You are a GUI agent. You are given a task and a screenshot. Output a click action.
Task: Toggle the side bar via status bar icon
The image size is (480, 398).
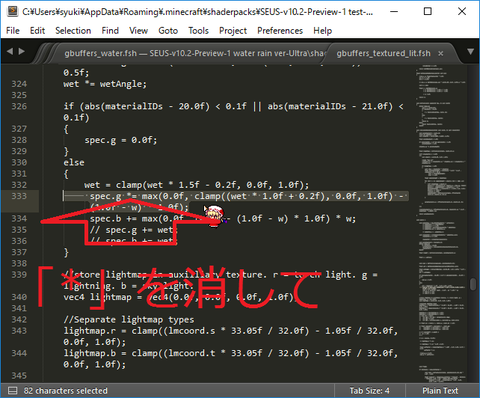click(12, 390)
